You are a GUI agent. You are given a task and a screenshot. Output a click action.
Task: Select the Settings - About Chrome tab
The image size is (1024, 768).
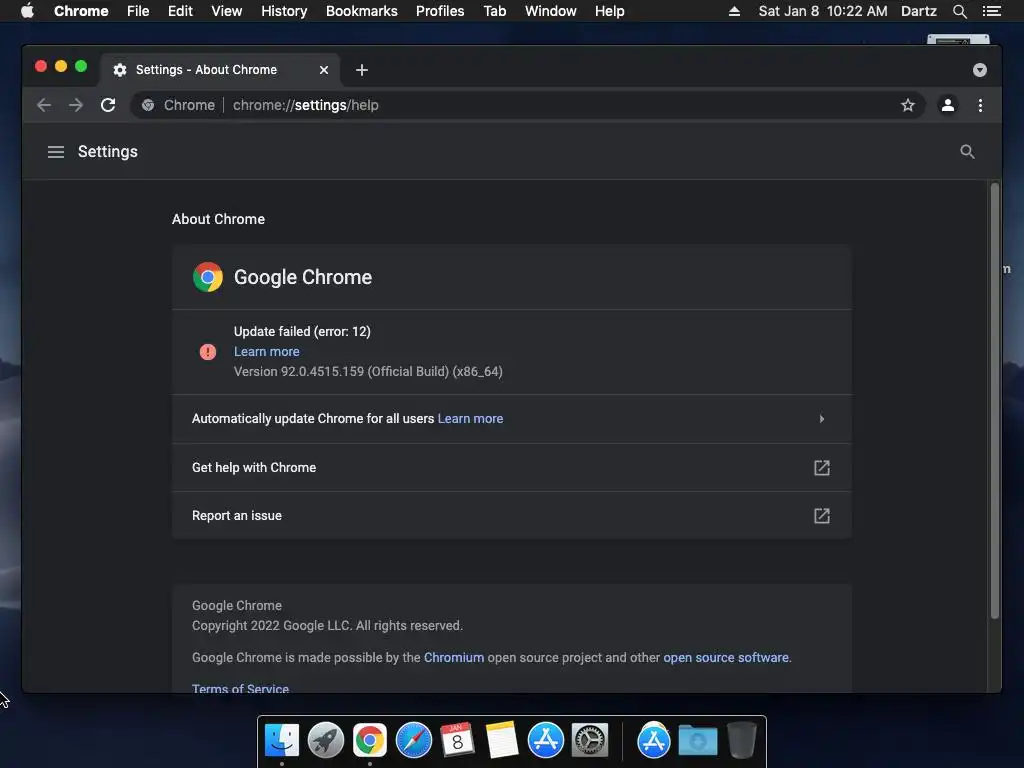219,70
